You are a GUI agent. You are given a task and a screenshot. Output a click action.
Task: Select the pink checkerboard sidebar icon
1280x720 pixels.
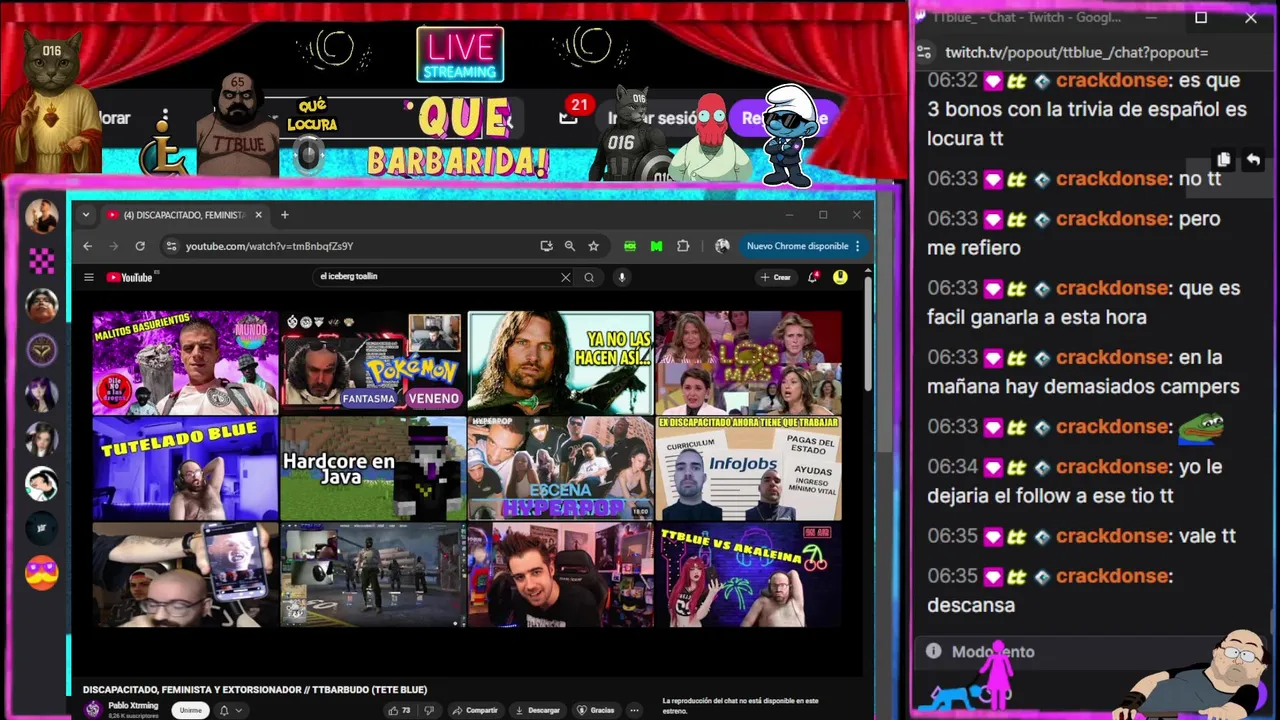click(41, 262)
